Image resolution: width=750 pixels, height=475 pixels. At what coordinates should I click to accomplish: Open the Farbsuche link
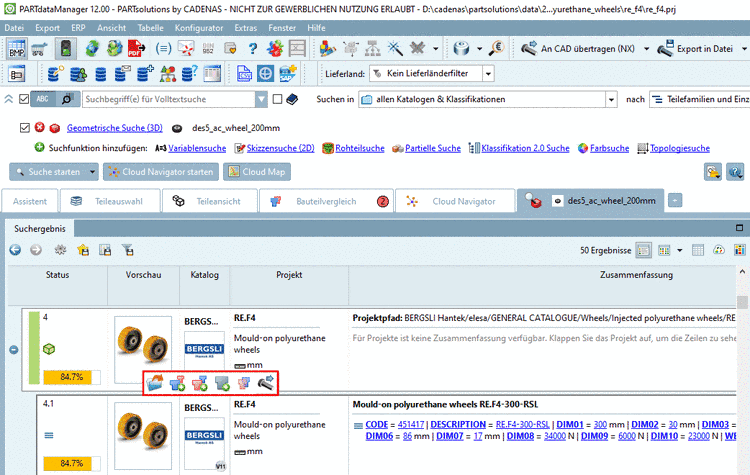click(x=609, y=148)
